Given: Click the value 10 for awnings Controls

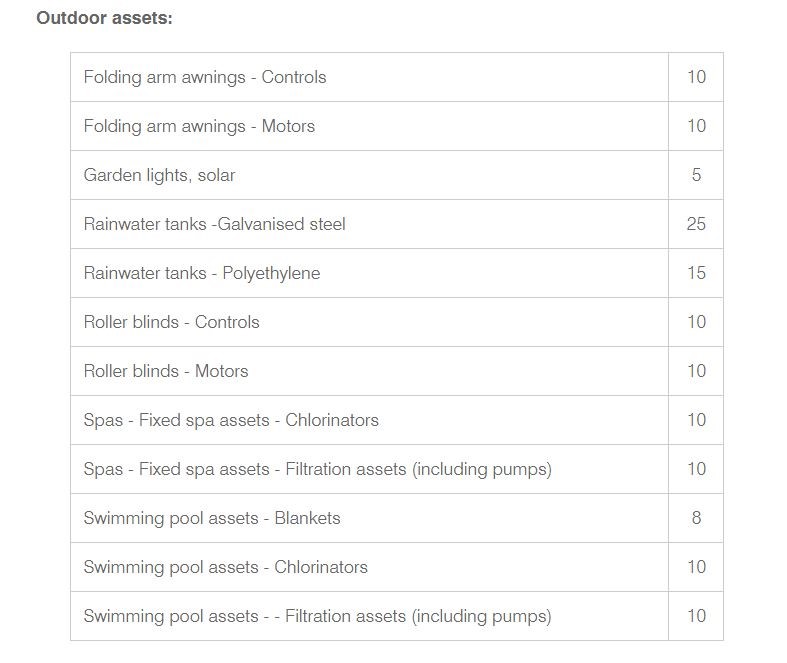Looking at the screenshot, I should (x=696, y=77).
